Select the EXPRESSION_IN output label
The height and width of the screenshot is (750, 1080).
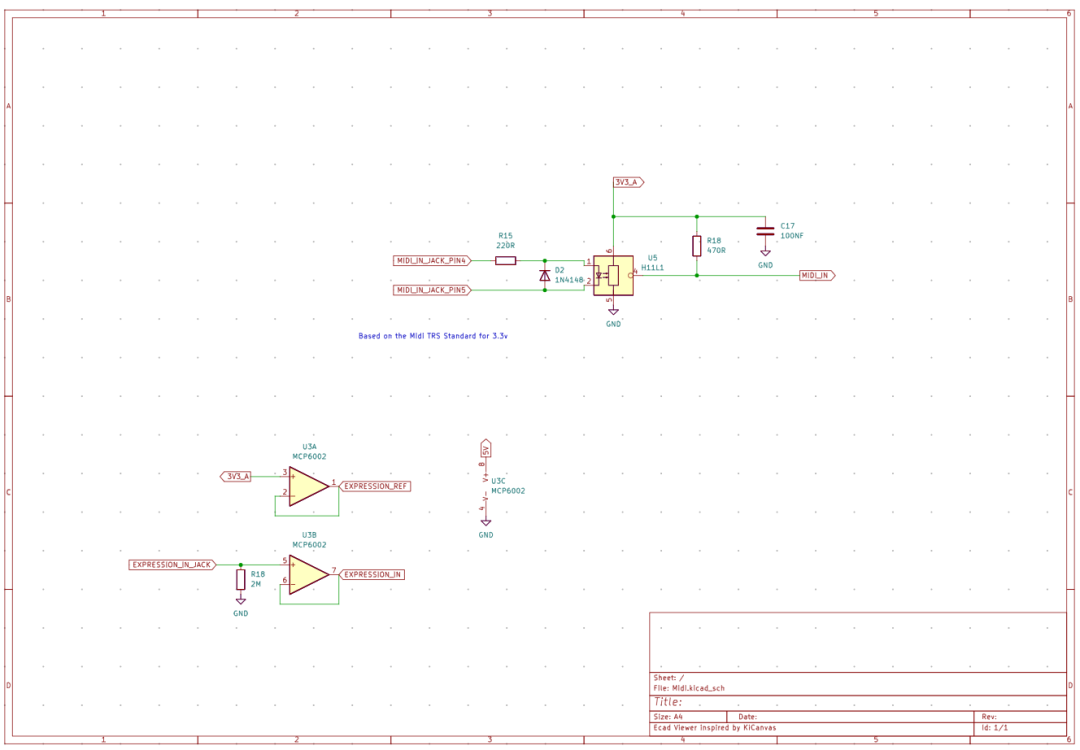[371, 574]
